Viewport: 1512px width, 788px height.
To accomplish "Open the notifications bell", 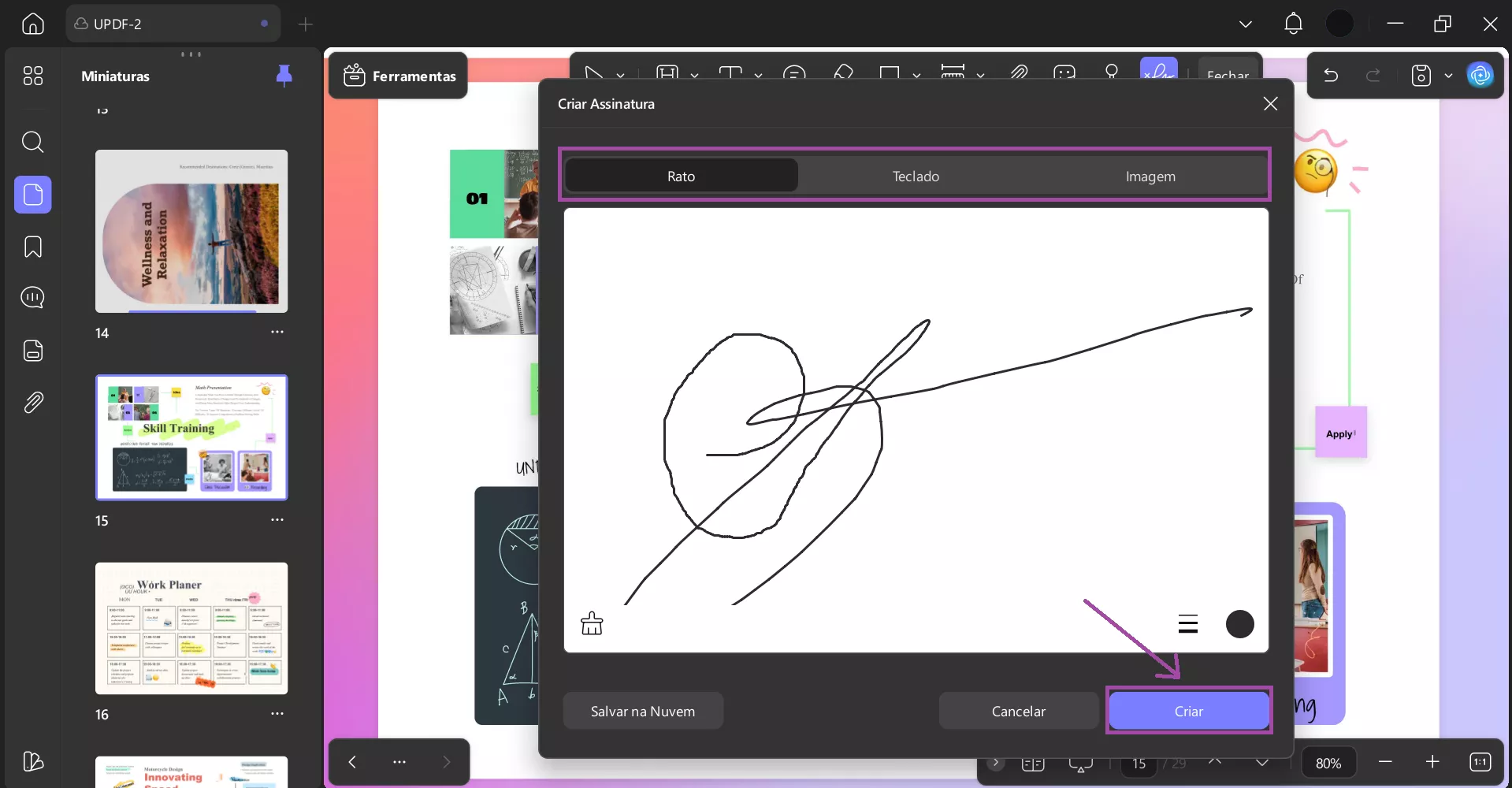I will coord(1293,24).
